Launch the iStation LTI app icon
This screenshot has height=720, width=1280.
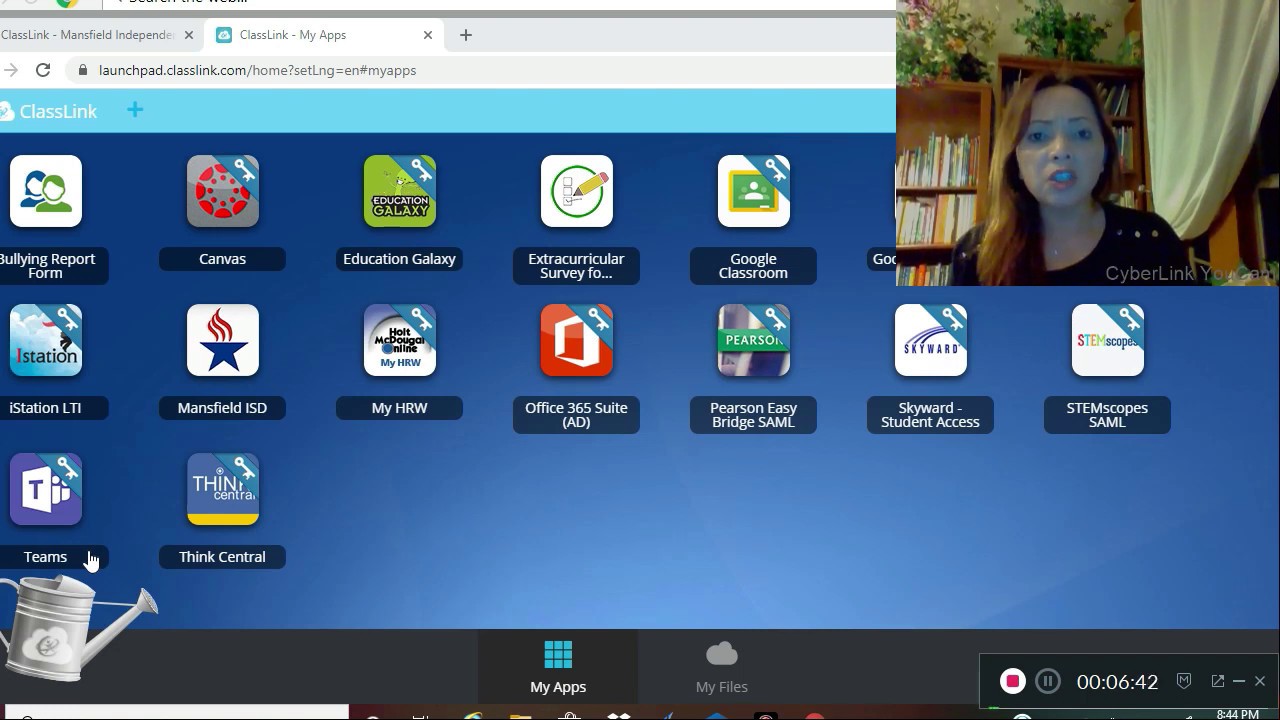tap(45, 340)
